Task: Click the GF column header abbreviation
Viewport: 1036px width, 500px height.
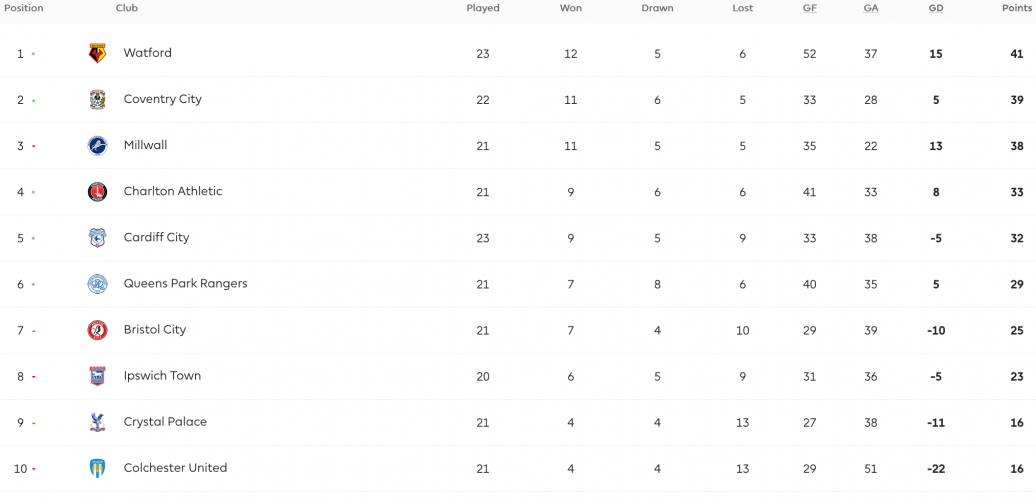Action: [809, 9]
